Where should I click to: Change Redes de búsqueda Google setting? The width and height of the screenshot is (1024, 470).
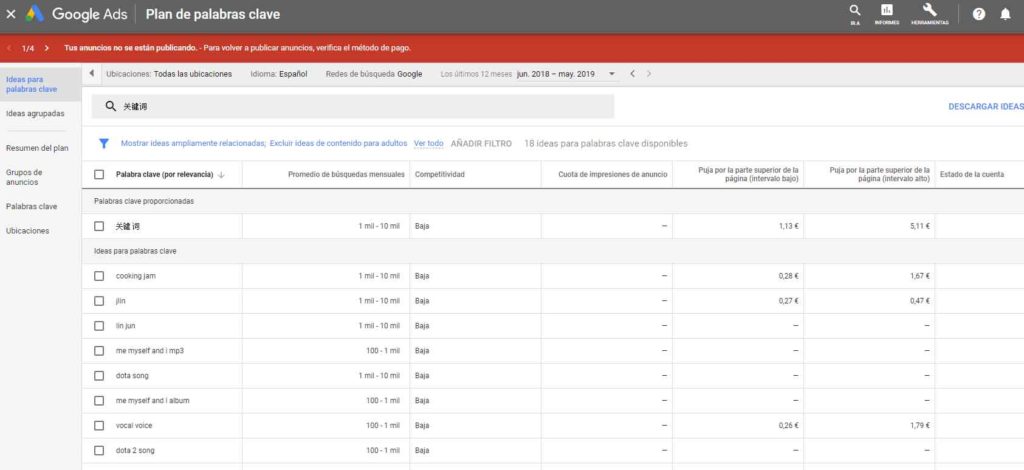point(374,74)
